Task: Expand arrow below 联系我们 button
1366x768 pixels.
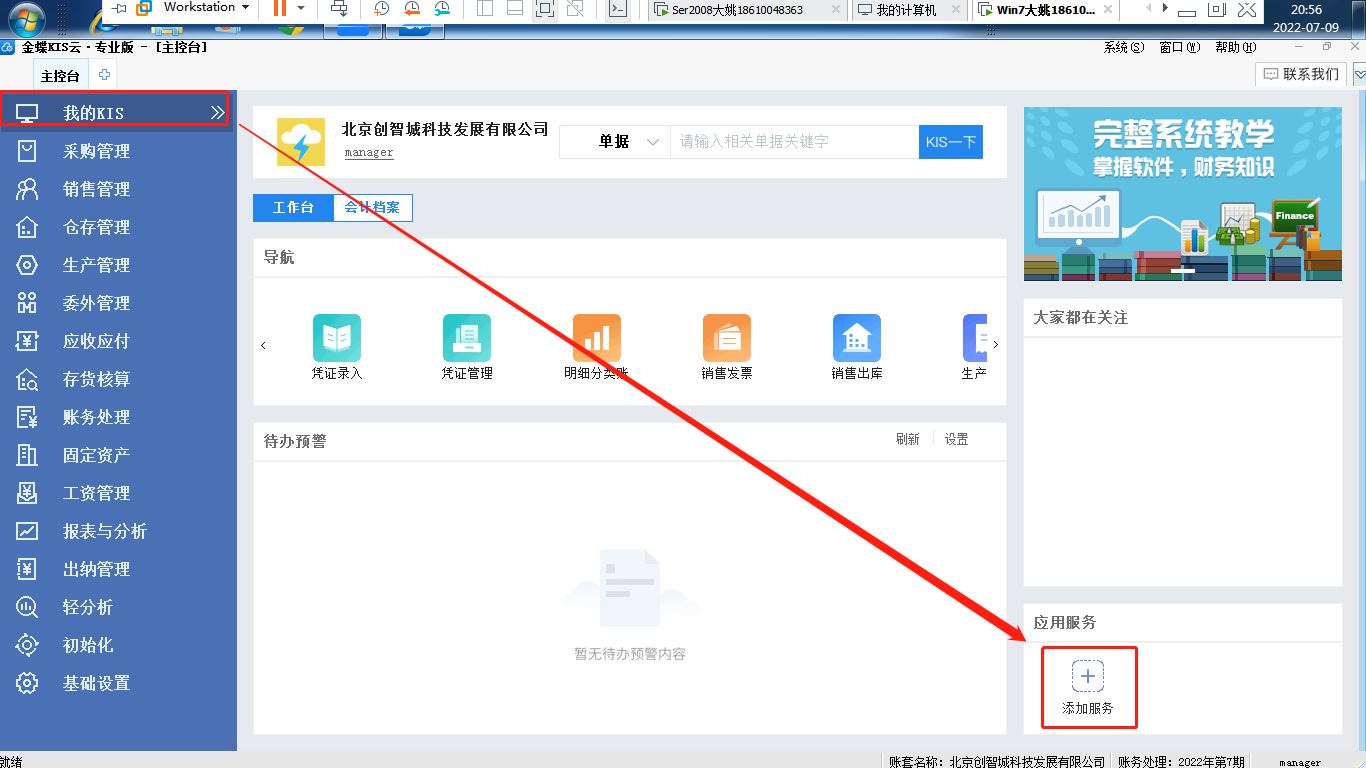Action: pyautogui.click(x=1358, y=75)
